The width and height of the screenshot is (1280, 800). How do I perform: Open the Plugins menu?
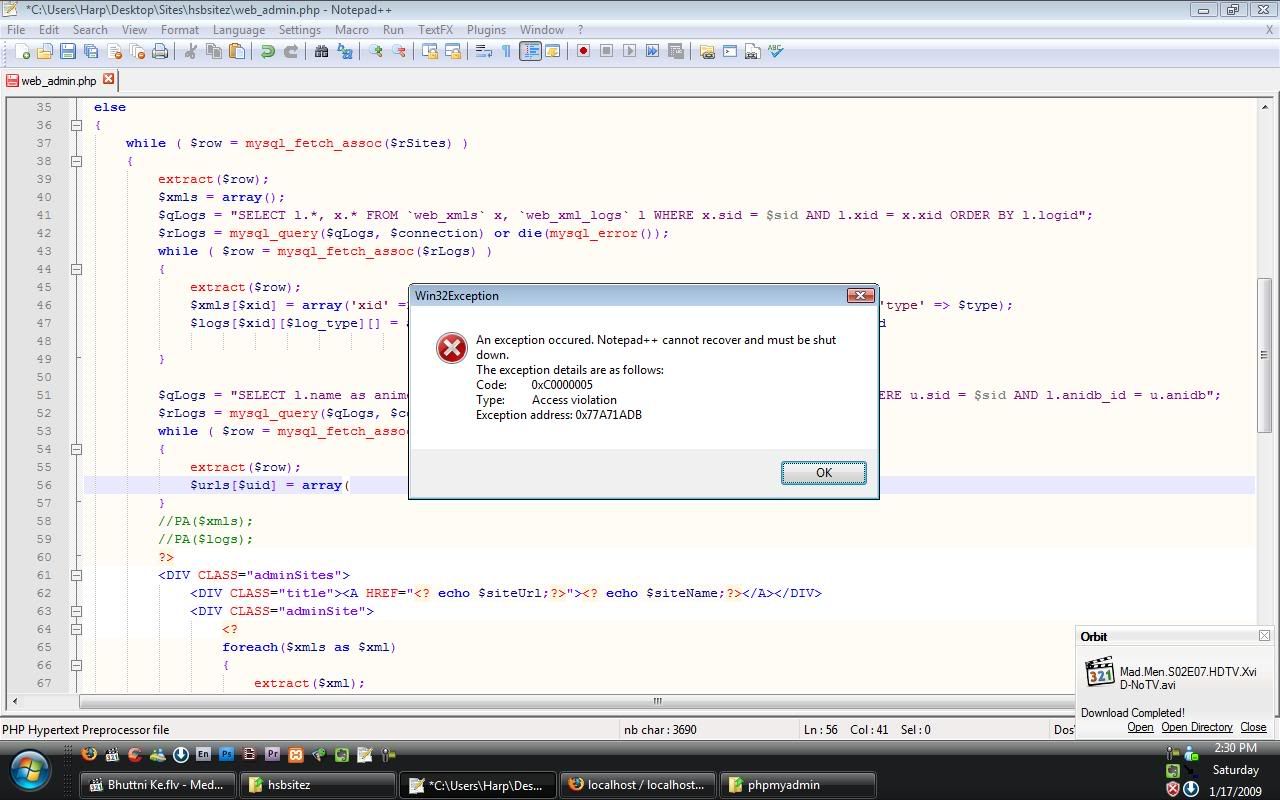click(x=486, y=30)
